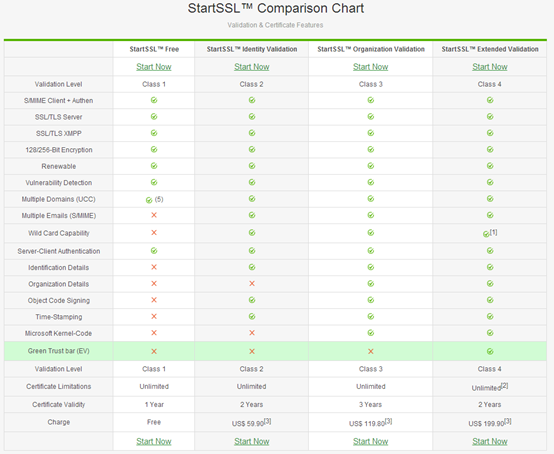Click Renewable check in Free column

(x=154, y=166)
